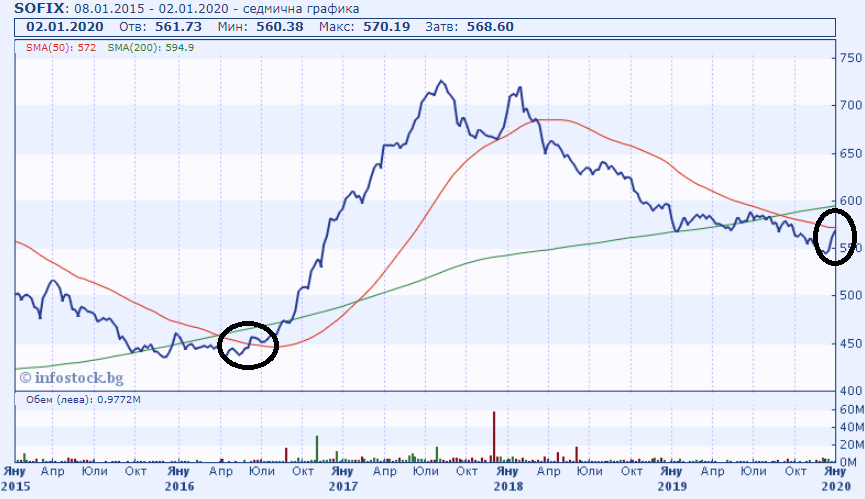Click the tallest red volume bar near 2018
865x499 pixels.
[x=494, y=436]
